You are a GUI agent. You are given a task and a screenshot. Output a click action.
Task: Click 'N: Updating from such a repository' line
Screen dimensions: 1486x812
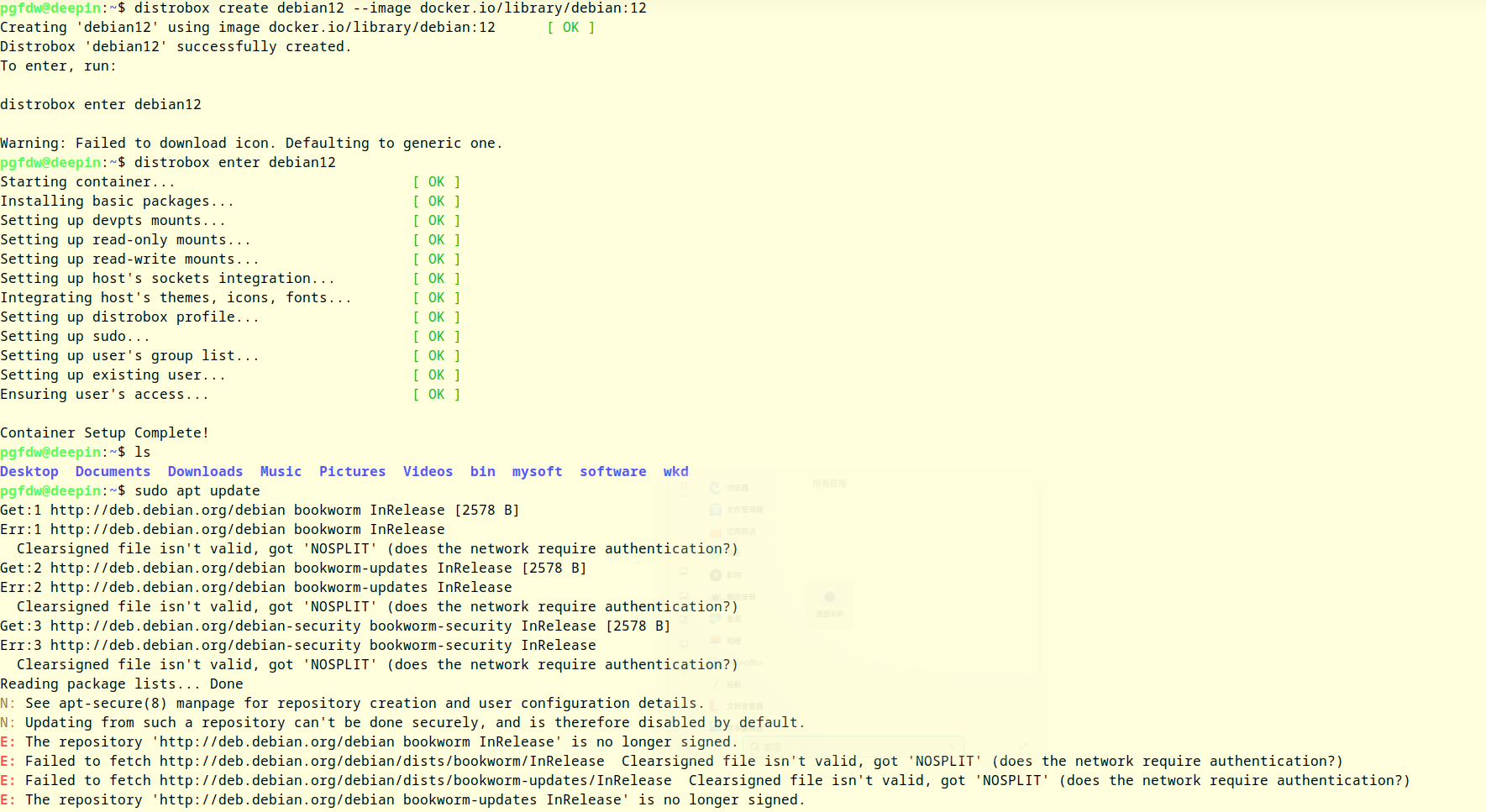[403, 723]
